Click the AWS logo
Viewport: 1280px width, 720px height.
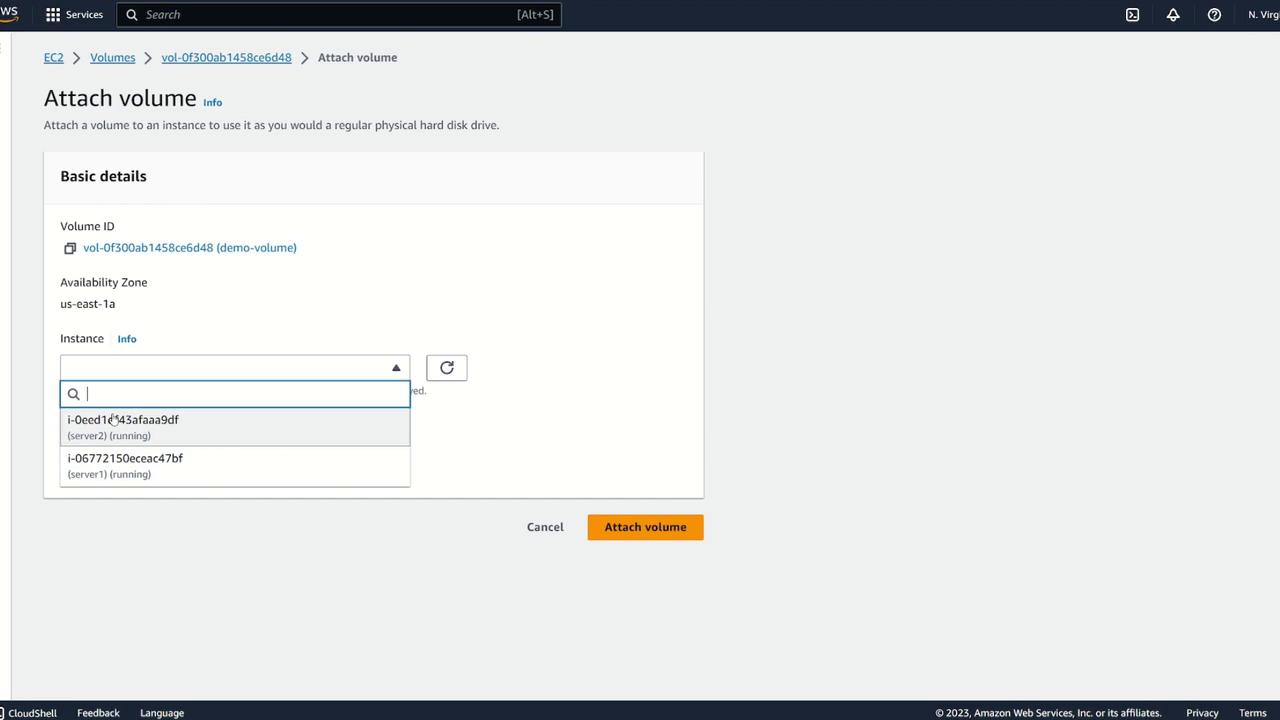click(x=9, y=14)
